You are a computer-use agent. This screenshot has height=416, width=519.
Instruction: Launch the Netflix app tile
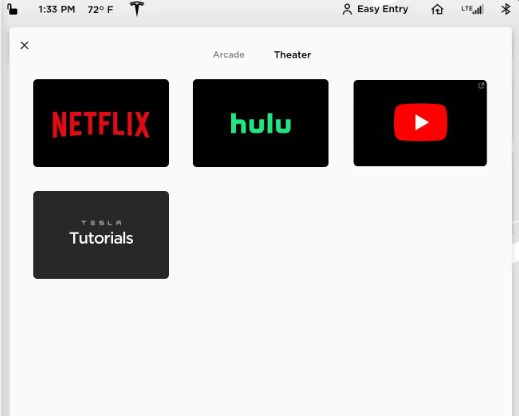101,123
